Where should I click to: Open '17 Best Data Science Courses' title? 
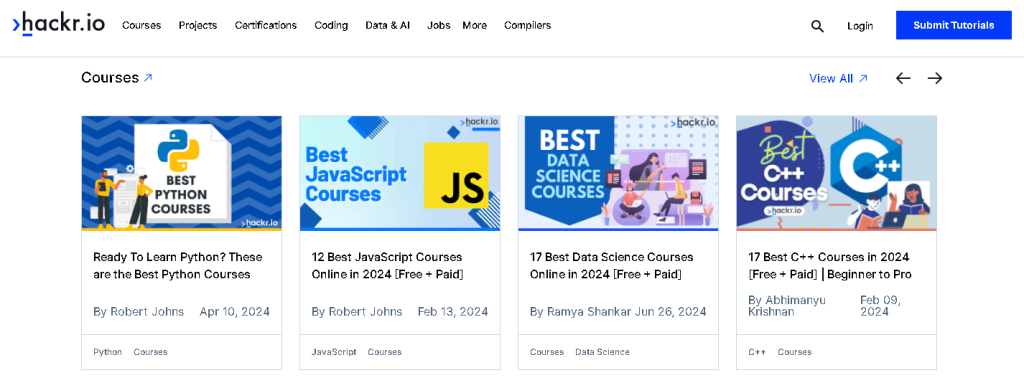612,266
